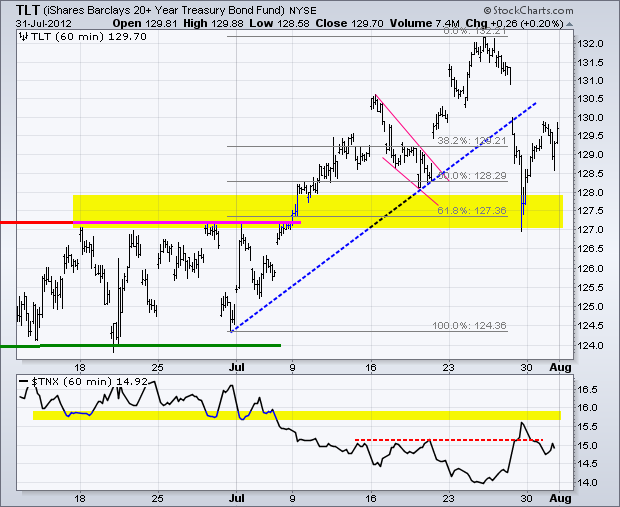Click the Volume 7.4M value
The image size is (620, 507).
click(424, 23)
